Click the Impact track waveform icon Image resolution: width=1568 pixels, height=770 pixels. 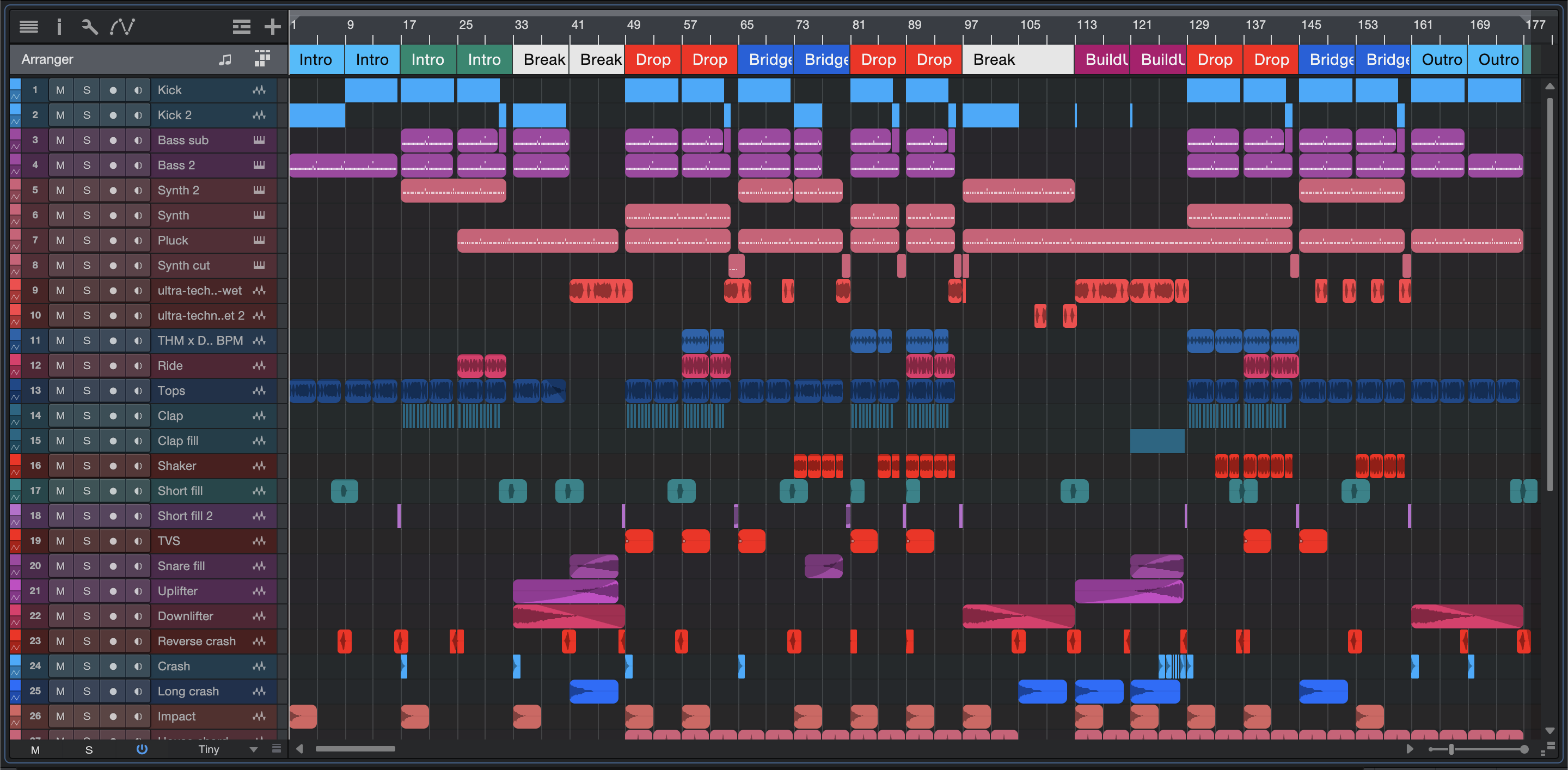point(259,717)
